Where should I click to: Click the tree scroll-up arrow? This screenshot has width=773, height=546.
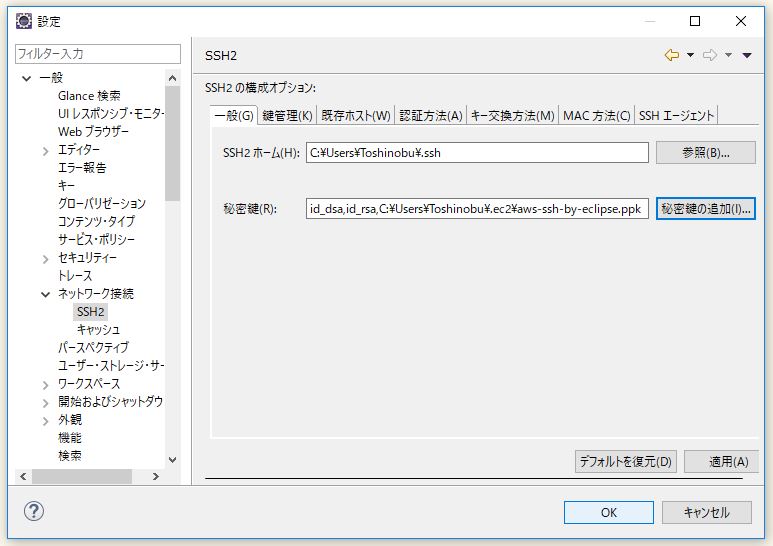173,78
